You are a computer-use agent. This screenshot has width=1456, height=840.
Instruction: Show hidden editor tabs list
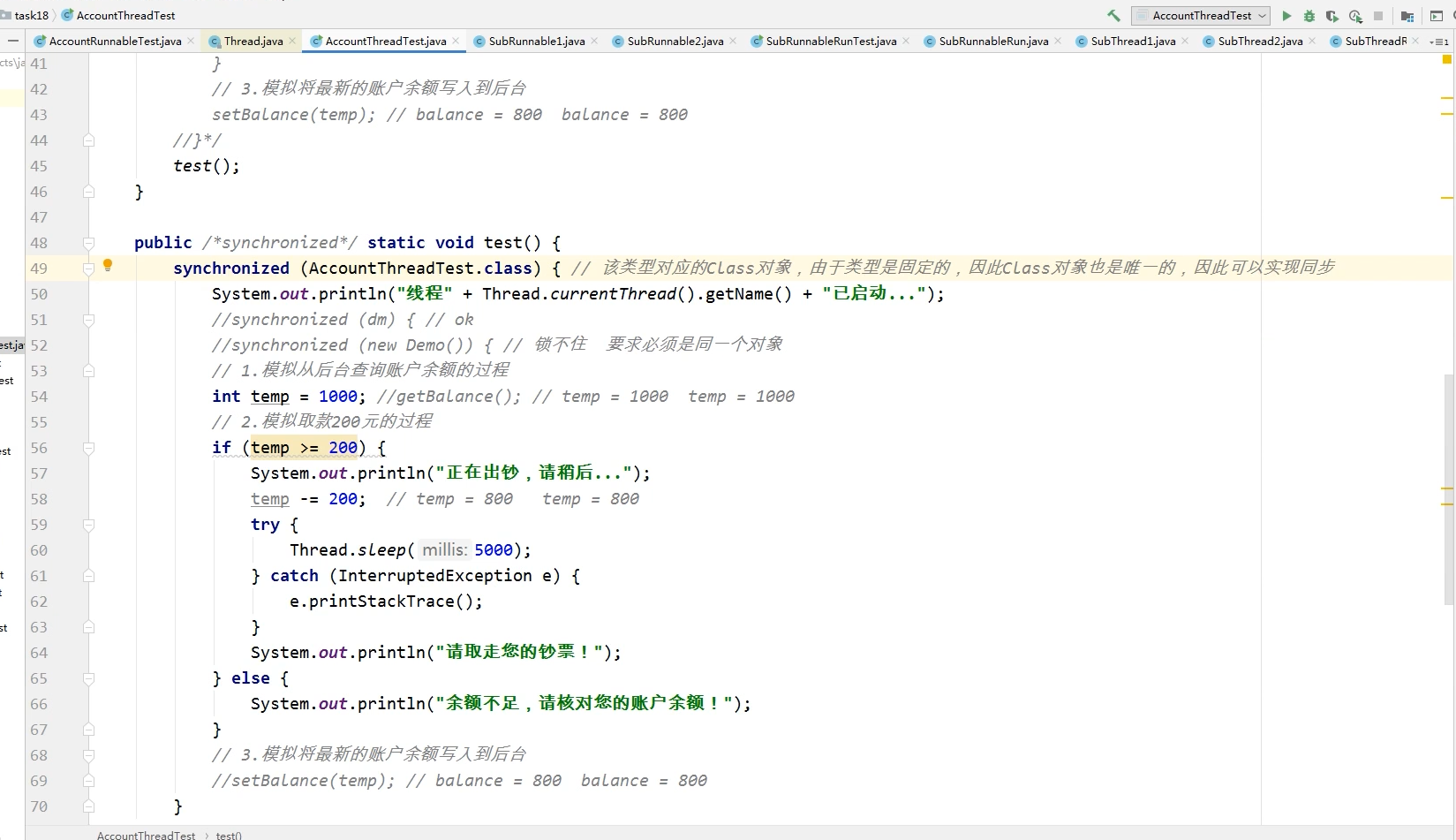(1439, 42)
